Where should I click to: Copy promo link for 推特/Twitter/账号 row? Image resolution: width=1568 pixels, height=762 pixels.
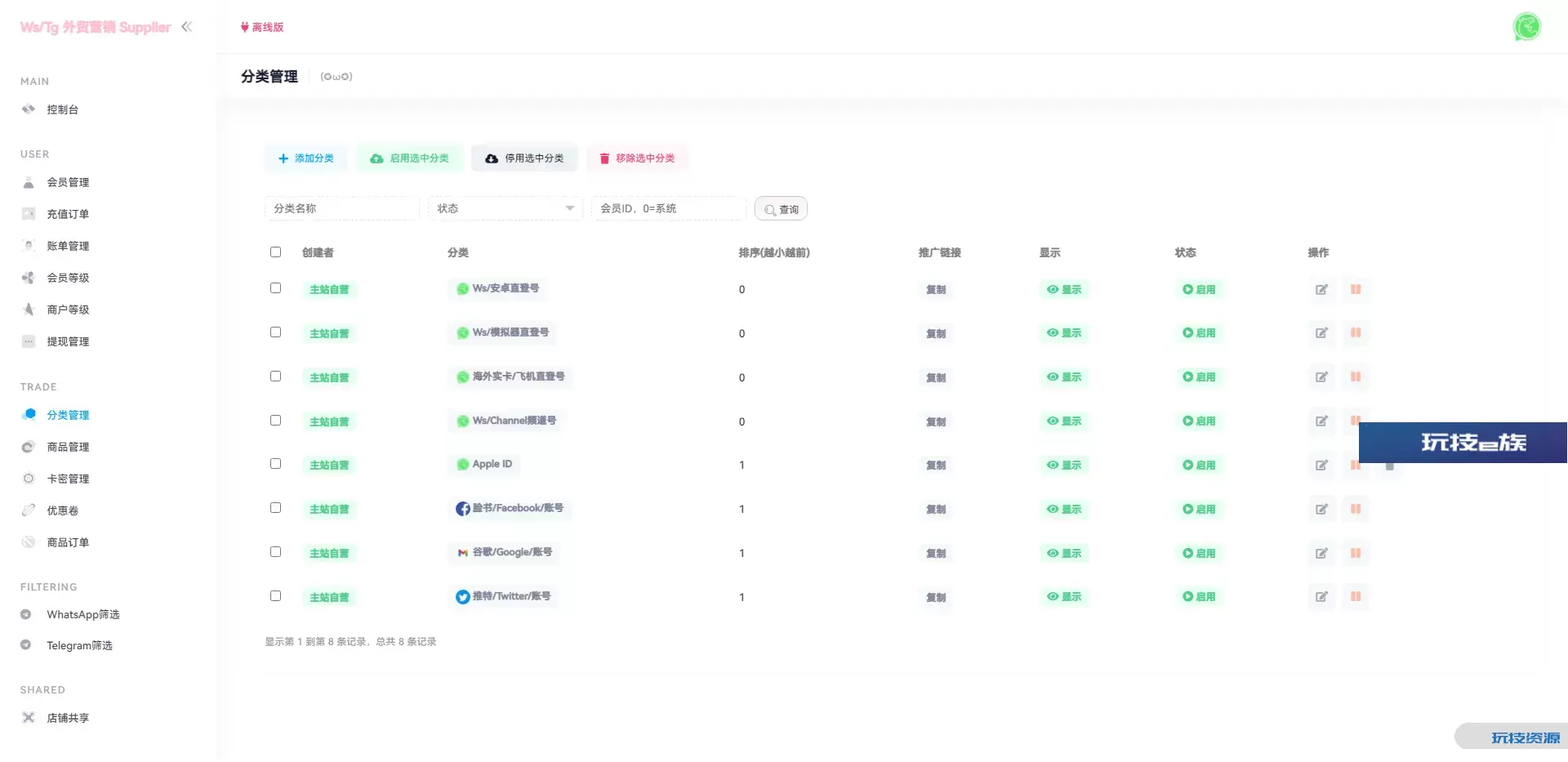pyautogui.click(x=936, y=598)
